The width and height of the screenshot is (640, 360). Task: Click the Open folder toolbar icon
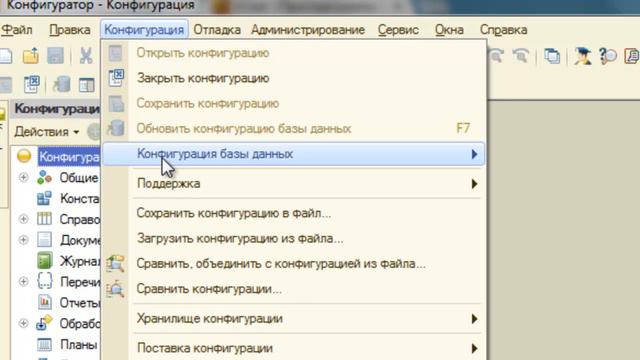click(x=31, y=56)
